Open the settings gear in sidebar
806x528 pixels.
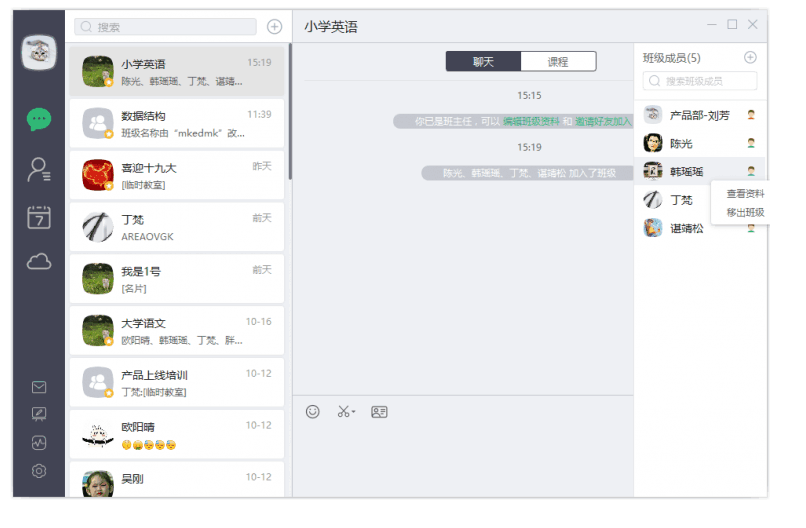(39, 471)
